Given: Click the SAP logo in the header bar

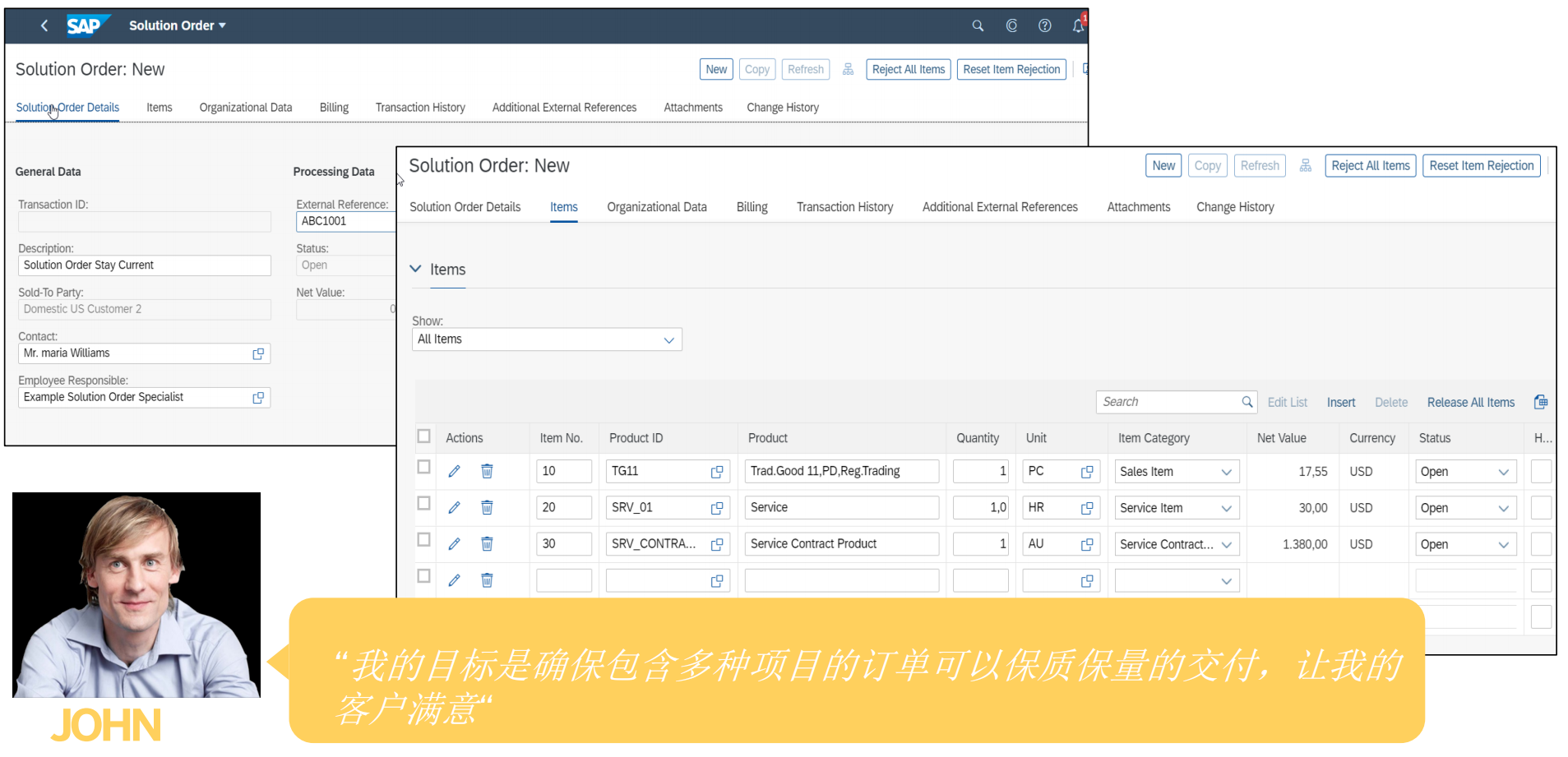Looking at the screenshot, I should click(87, 25).
